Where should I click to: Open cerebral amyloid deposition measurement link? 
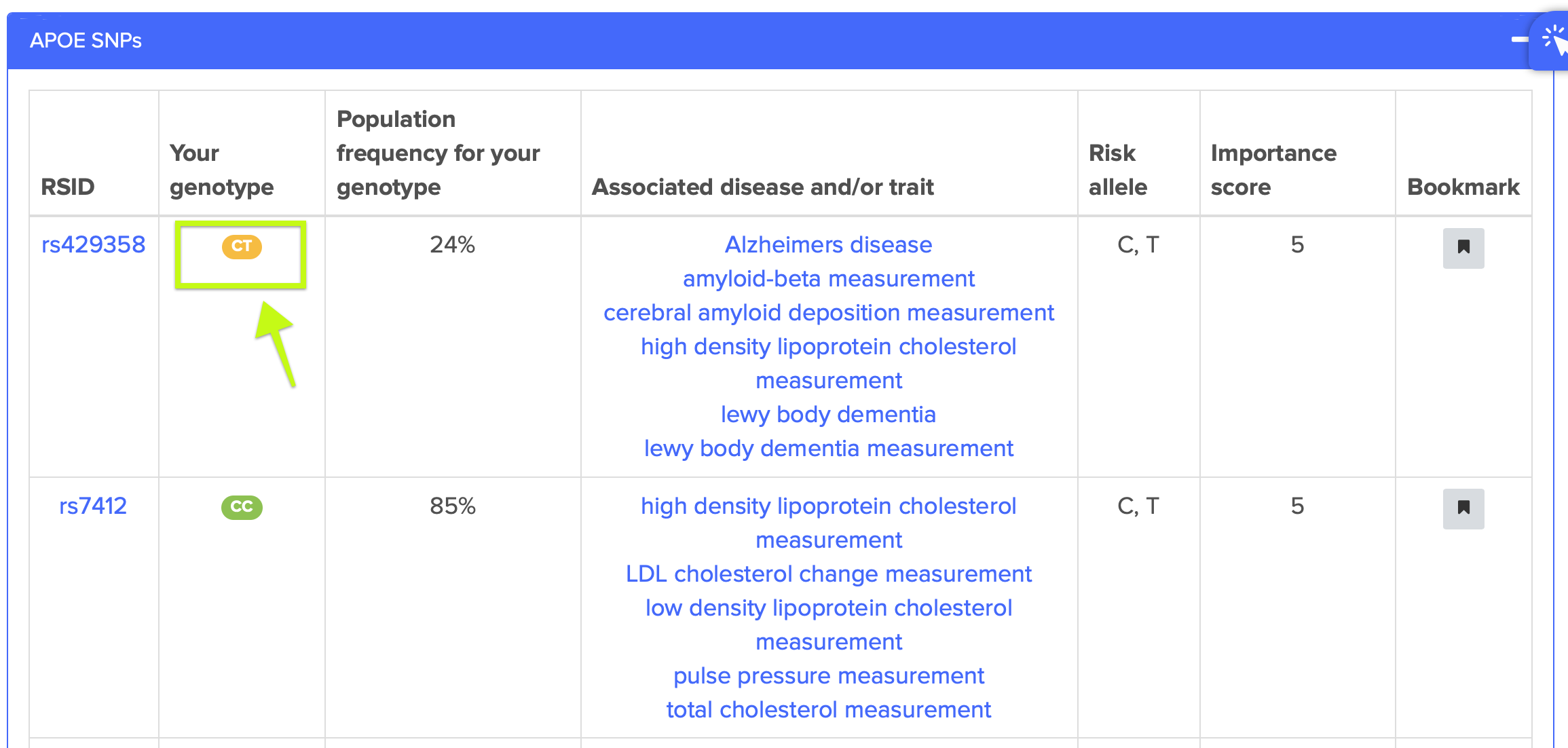[828, 312]
